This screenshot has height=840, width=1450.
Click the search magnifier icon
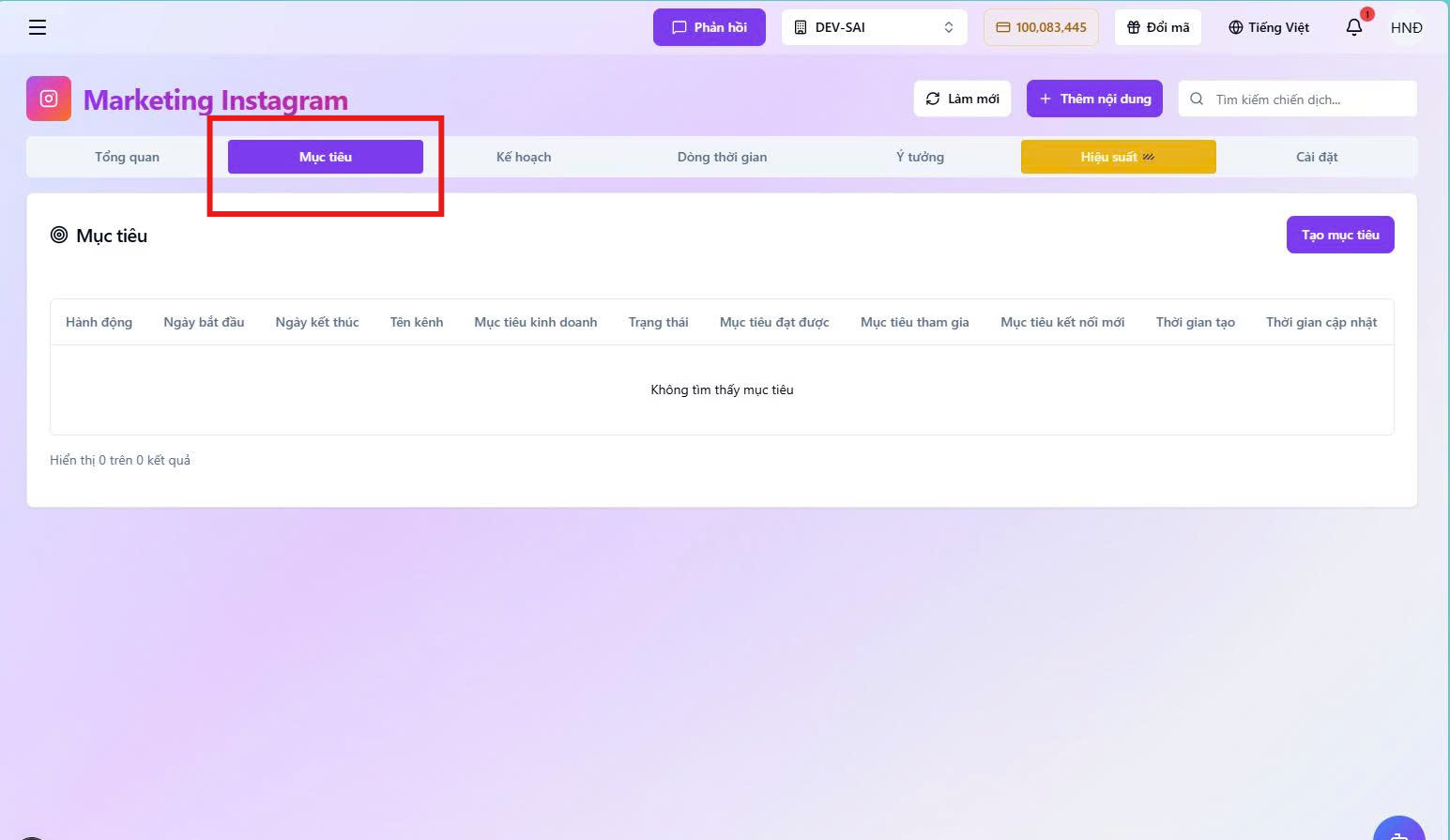[x=1197, y=99]
